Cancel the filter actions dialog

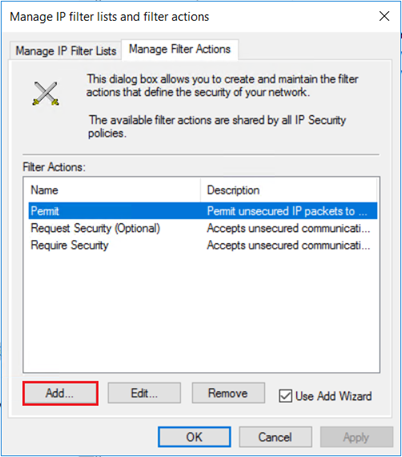click(x=275, y=437)
